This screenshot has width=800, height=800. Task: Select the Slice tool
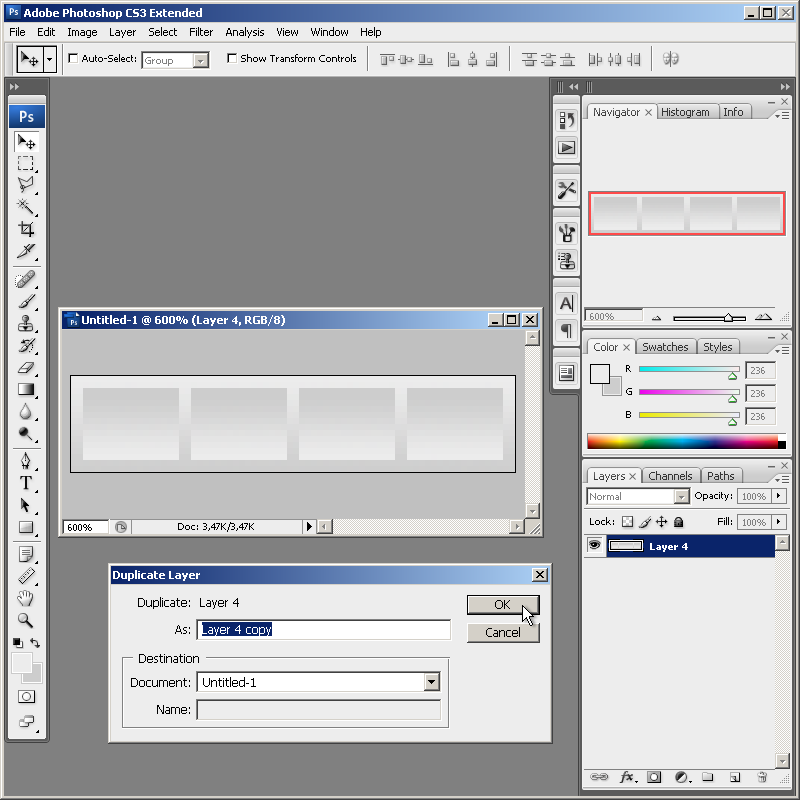click(x=26, y=251)
